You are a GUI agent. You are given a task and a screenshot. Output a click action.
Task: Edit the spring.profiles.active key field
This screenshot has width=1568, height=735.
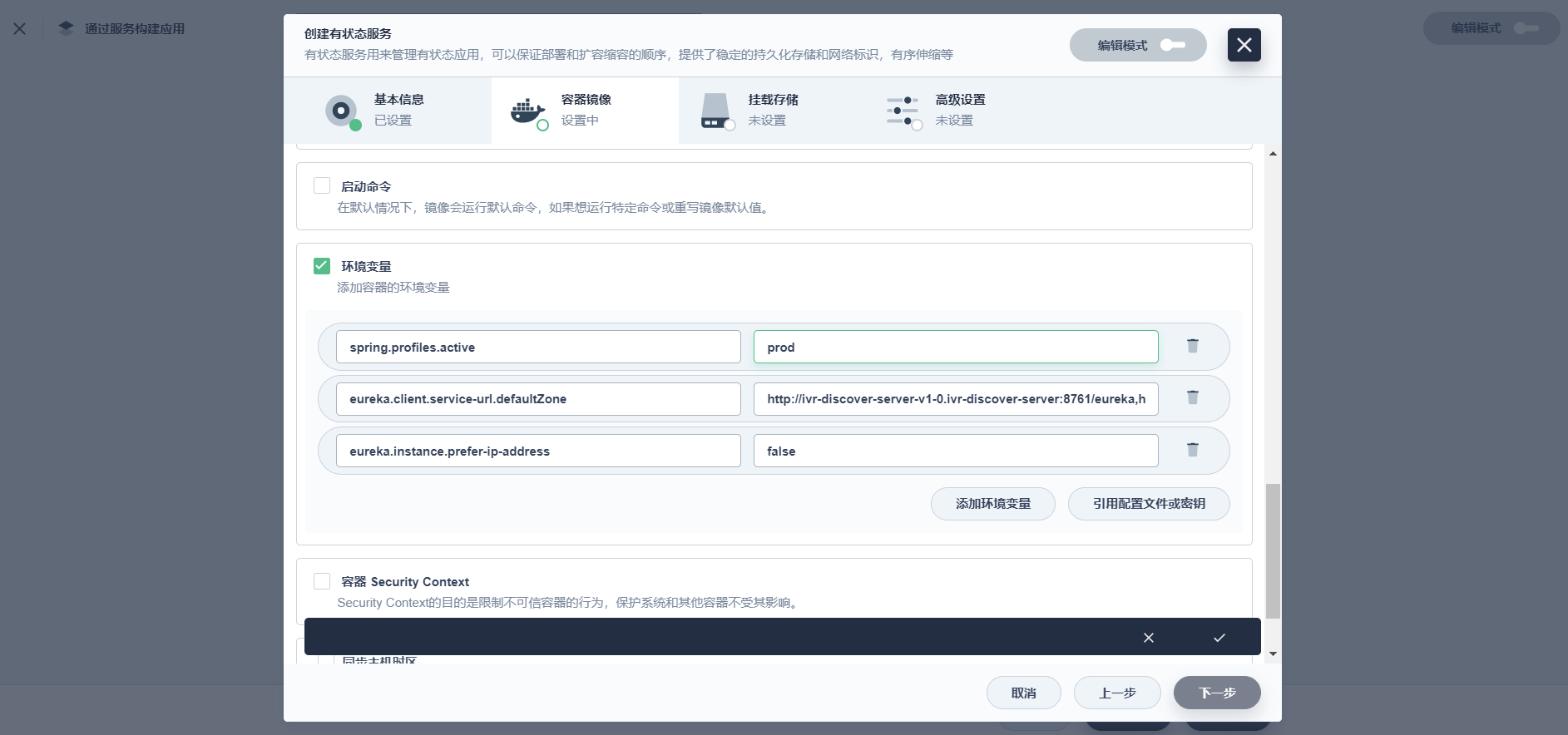pos(538,347)
